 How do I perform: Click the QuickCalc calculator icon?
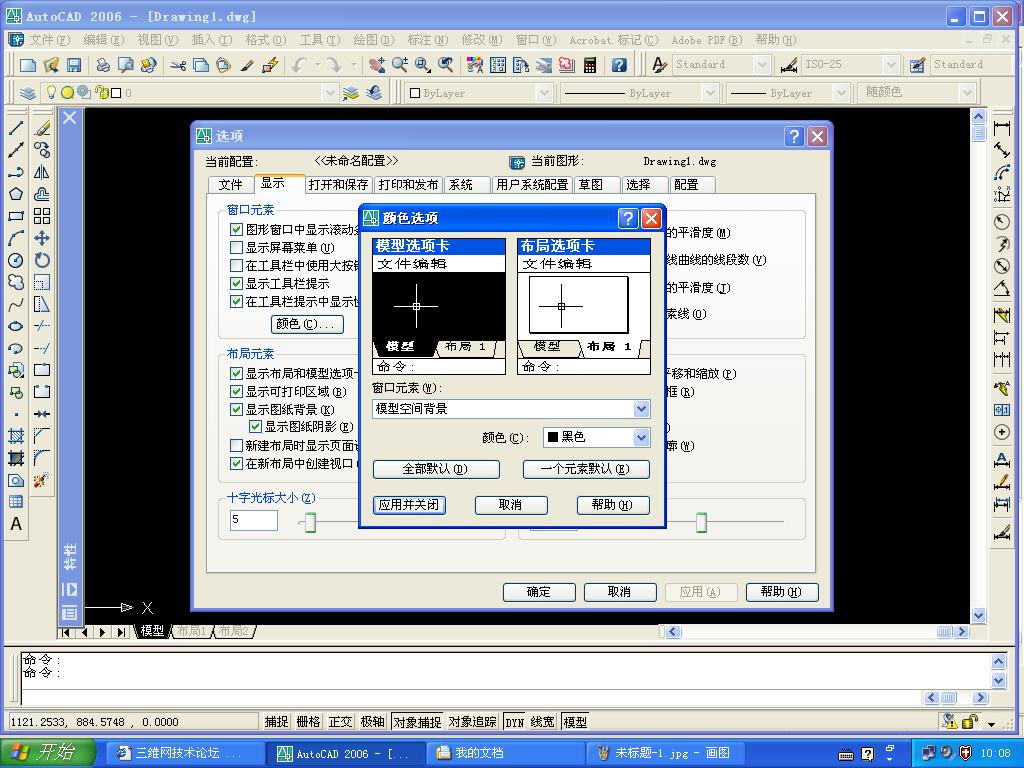(590, 65)
